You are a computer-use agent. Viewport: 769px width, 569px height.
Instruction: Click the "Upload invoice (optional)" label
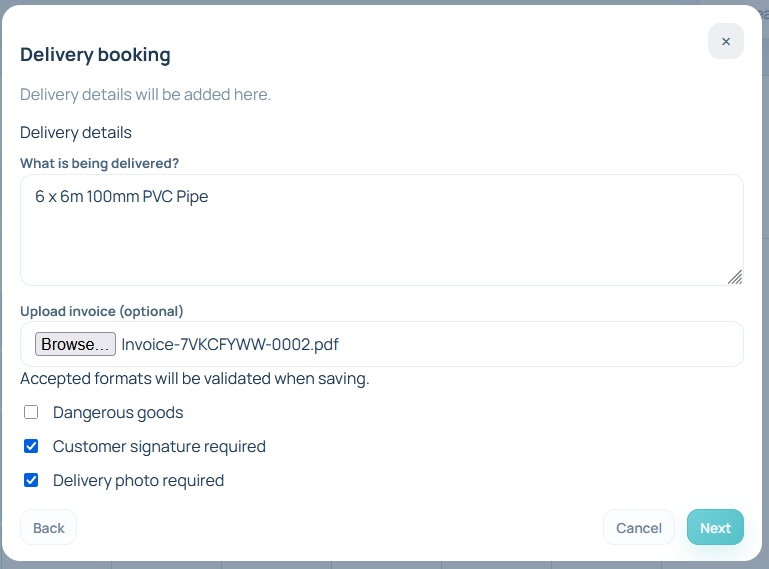(101, 311)
